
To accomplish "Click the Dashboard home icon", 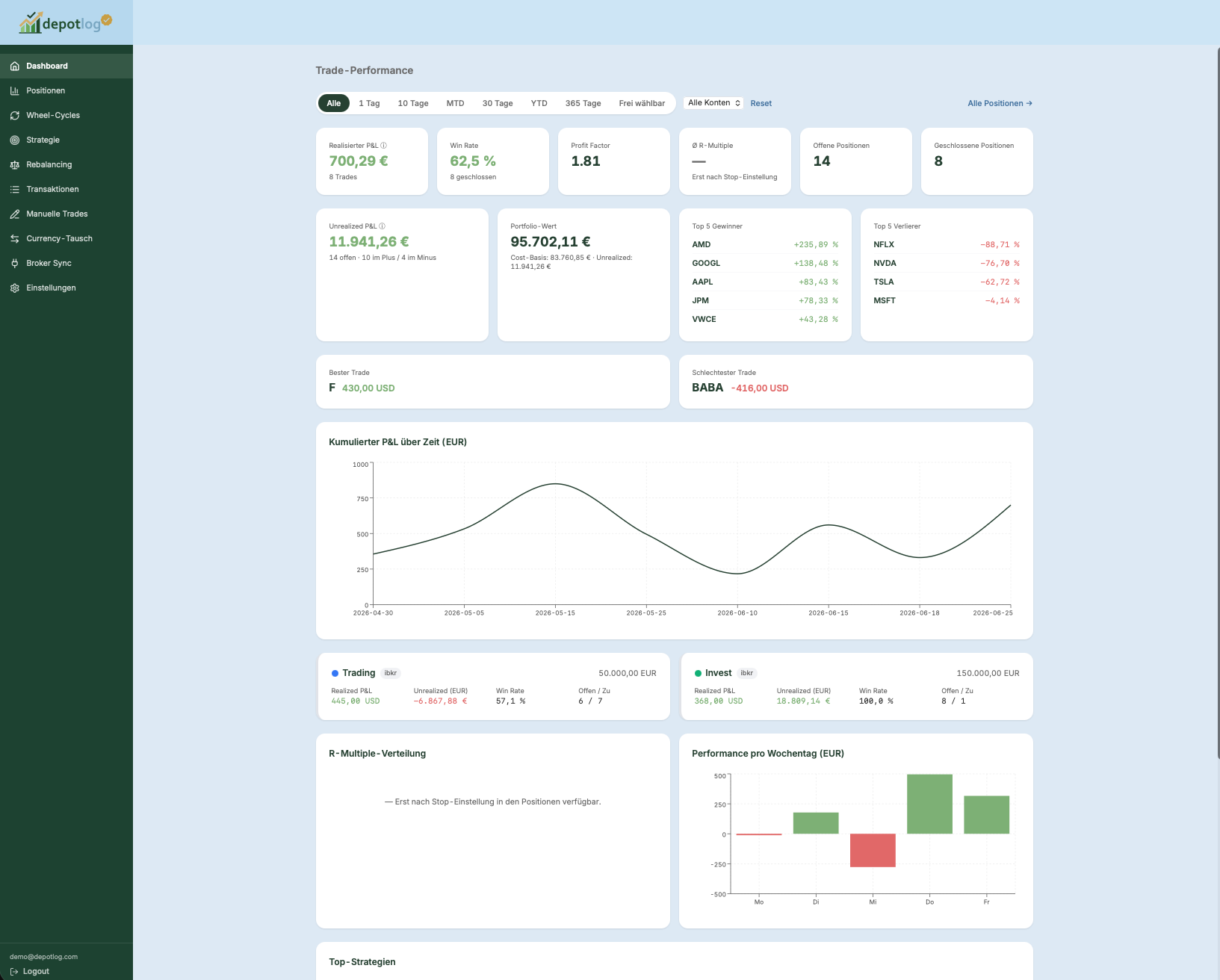I will pos(15,66).
